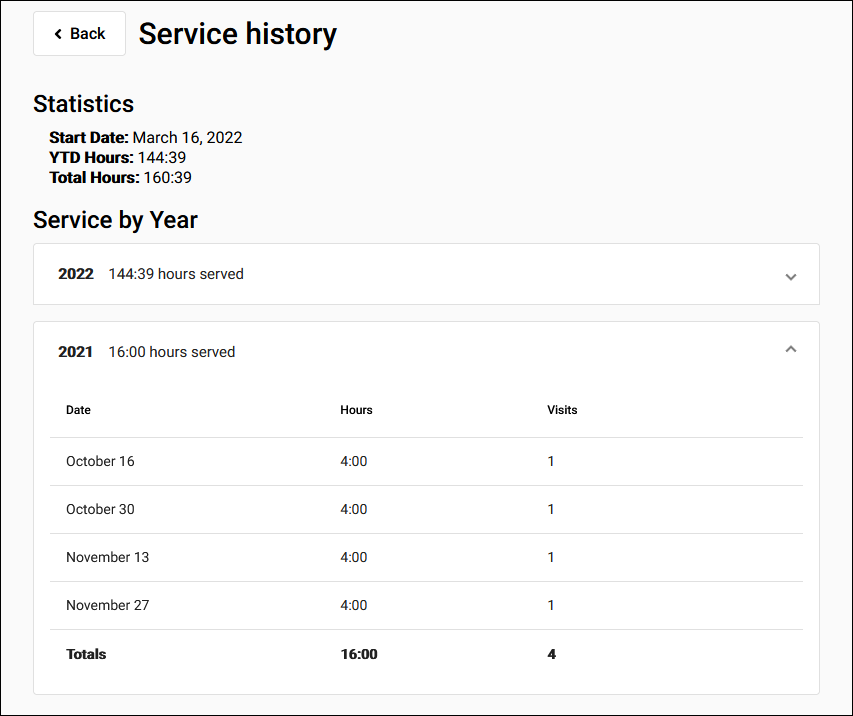Click the 2021 year label
The width and height of the screenshot is (853, 716).
click(x=74, y=351)
